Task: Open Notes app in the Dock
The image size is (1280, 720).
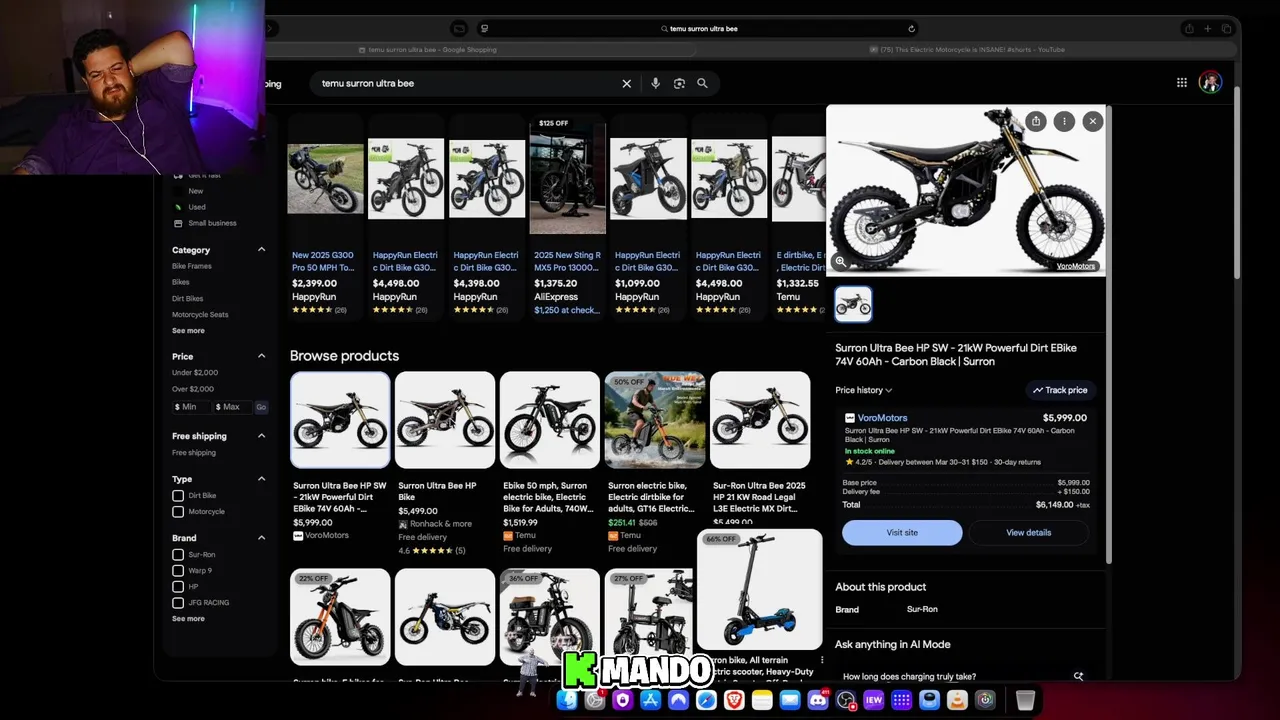Action: (x=762, y=700)
